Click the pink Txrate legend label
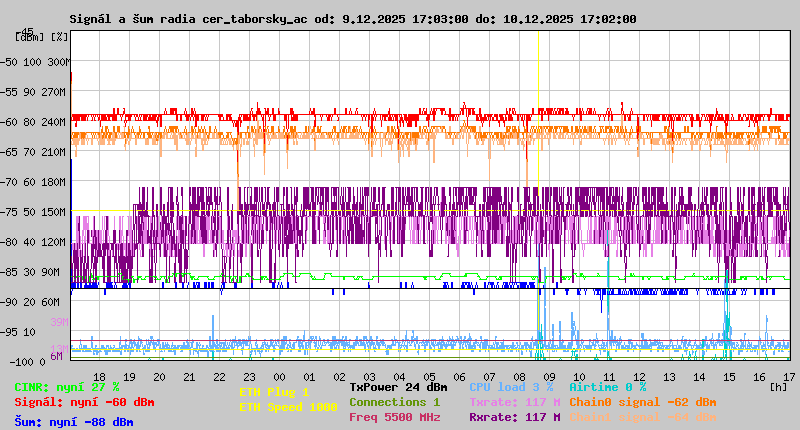Image resolution: width=800 pixels, height=430 pixels. coord(514,402)
